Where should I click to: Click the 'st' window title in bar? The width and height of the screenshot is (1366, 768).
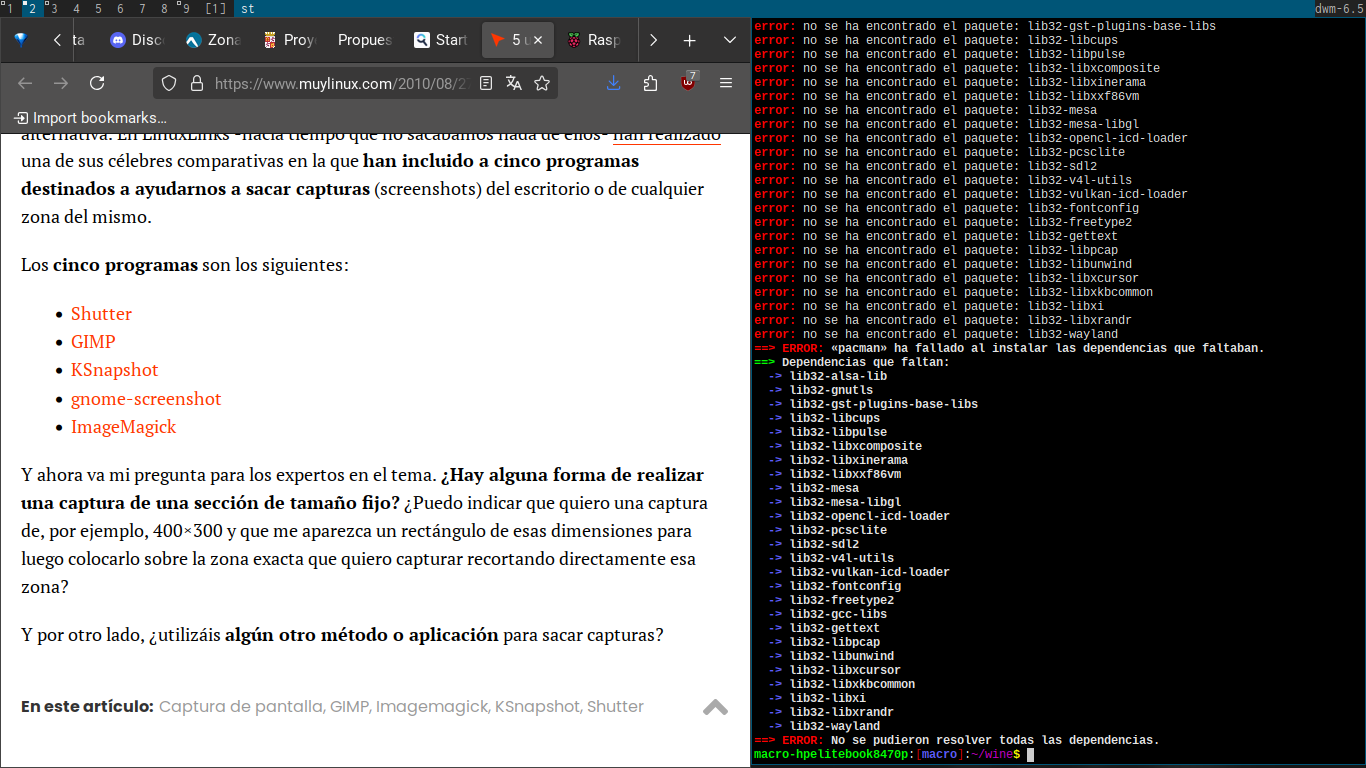click(x=248, y=9)
